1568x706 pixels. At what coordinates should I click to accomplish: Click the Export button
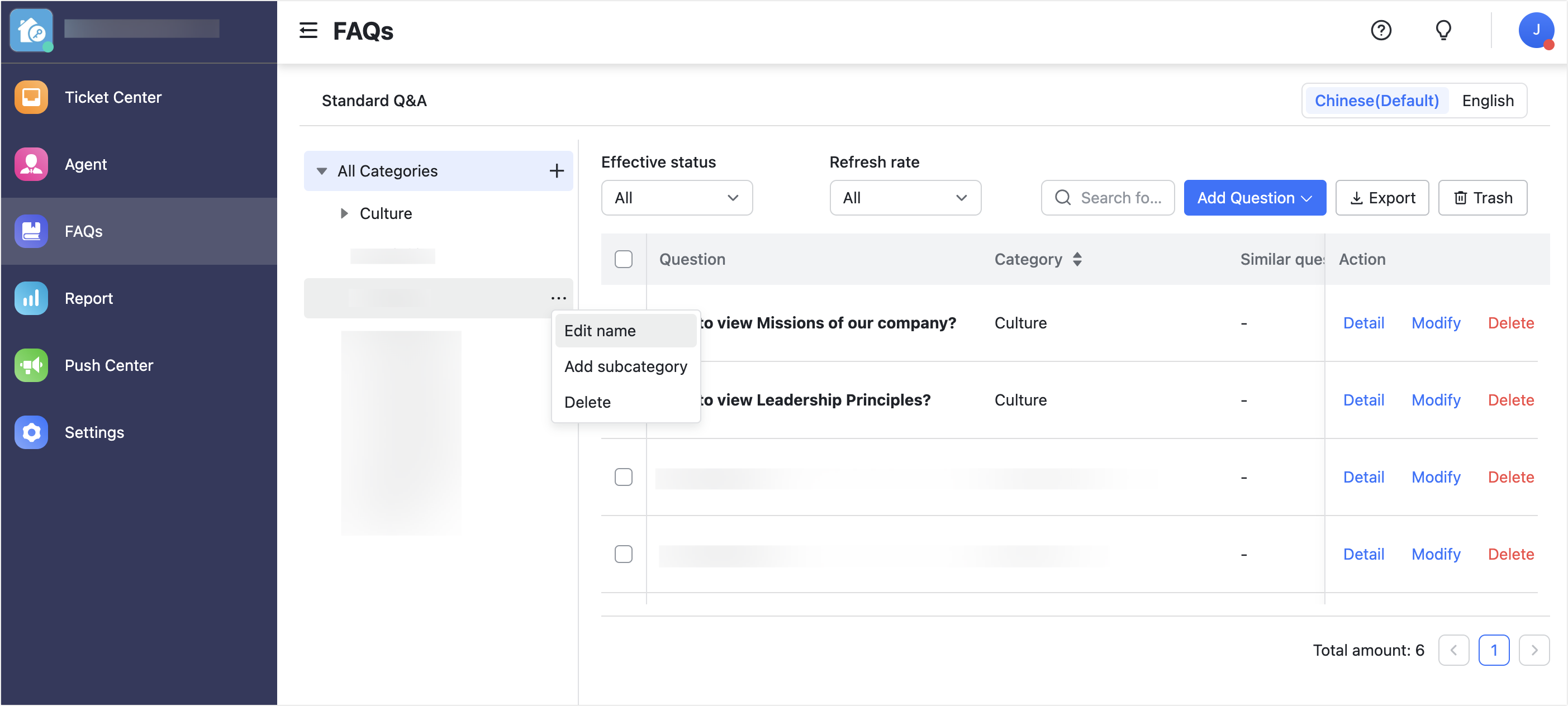1382,198
